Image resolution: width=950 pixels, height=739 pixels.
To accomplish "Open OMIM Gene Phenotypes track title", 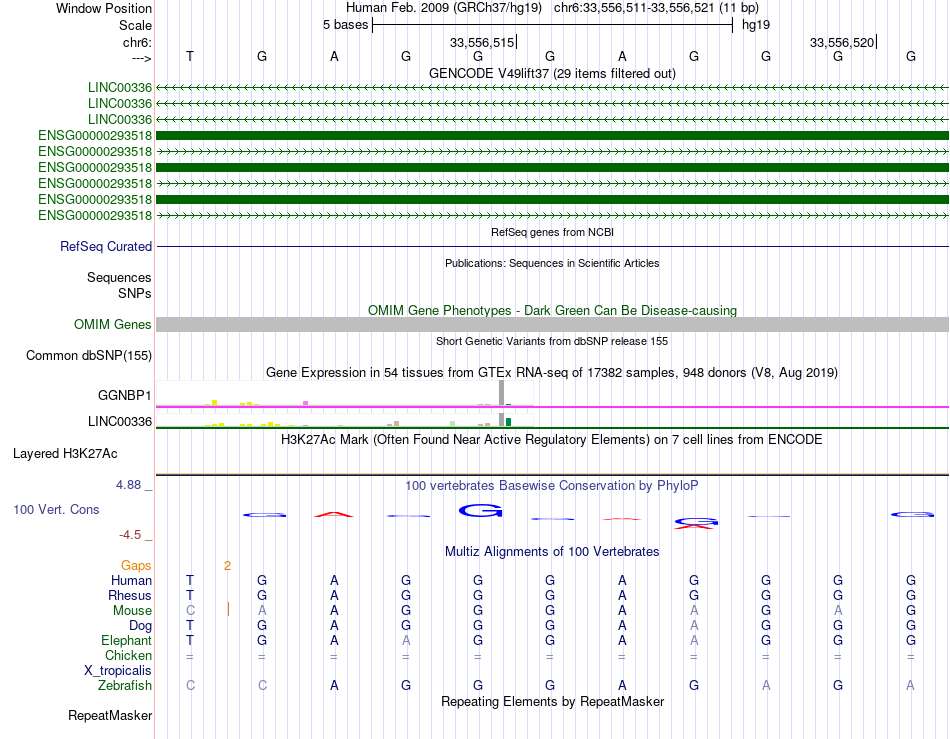I will point(552,310).
